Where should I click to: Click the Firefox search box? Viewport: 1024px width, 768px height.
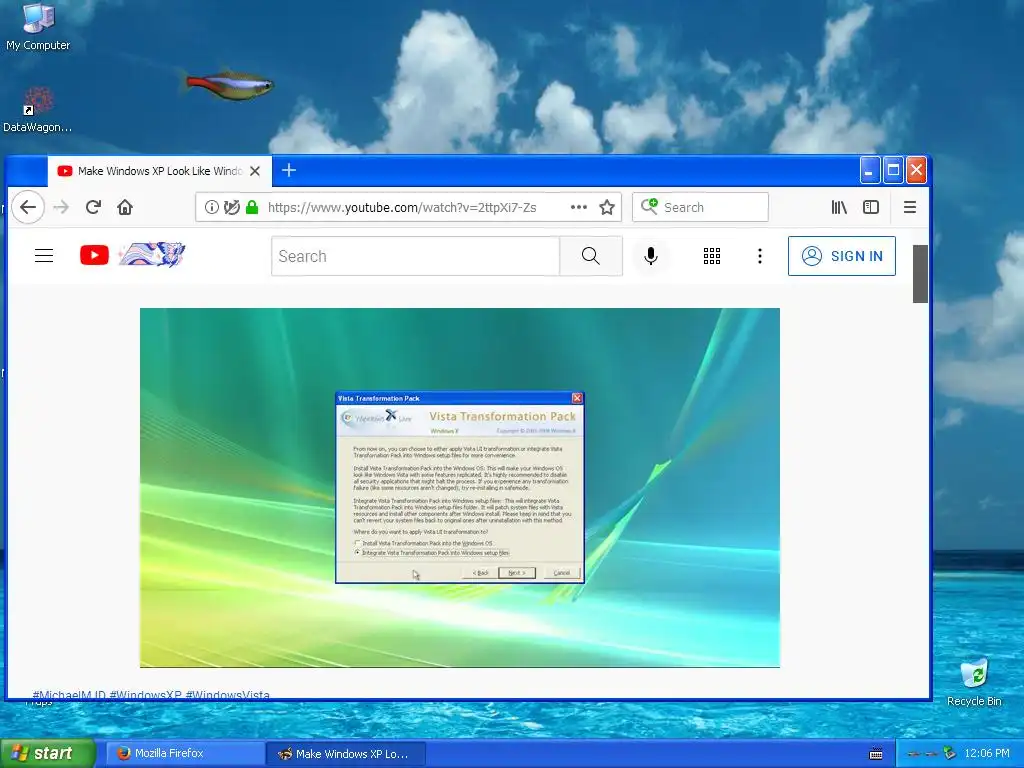click(x=700, y=207)
